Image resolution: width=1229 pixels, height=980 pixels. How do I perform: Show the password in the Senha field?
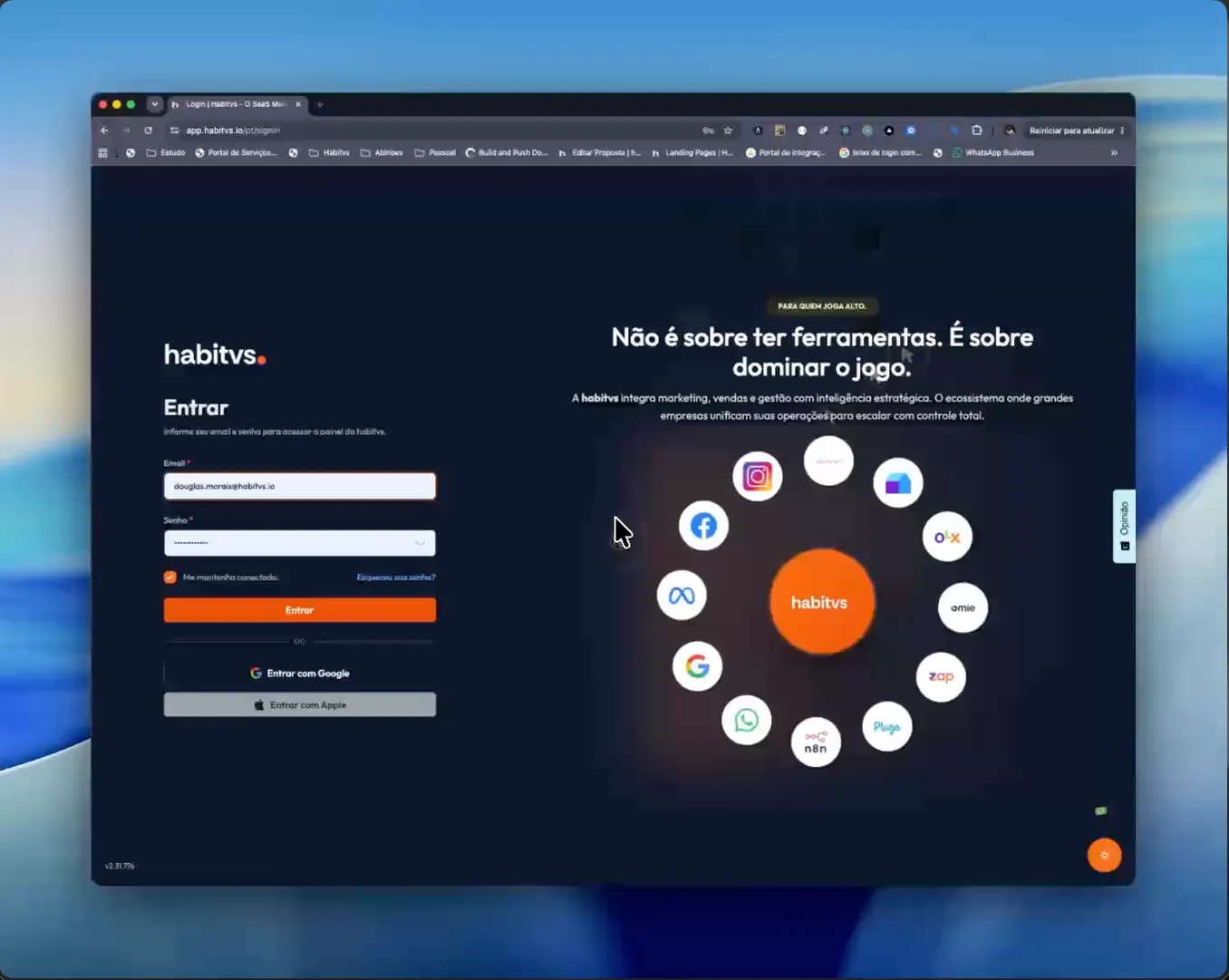420,543
